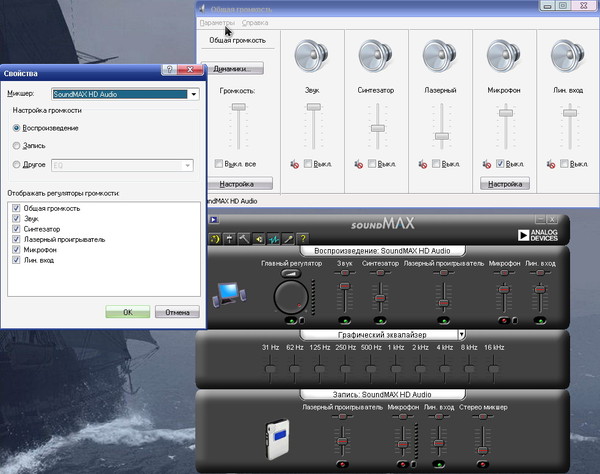Click the SoundMAX play icon in title corner
This screenshot has width=600, height=474.
(x=214, y=220)
